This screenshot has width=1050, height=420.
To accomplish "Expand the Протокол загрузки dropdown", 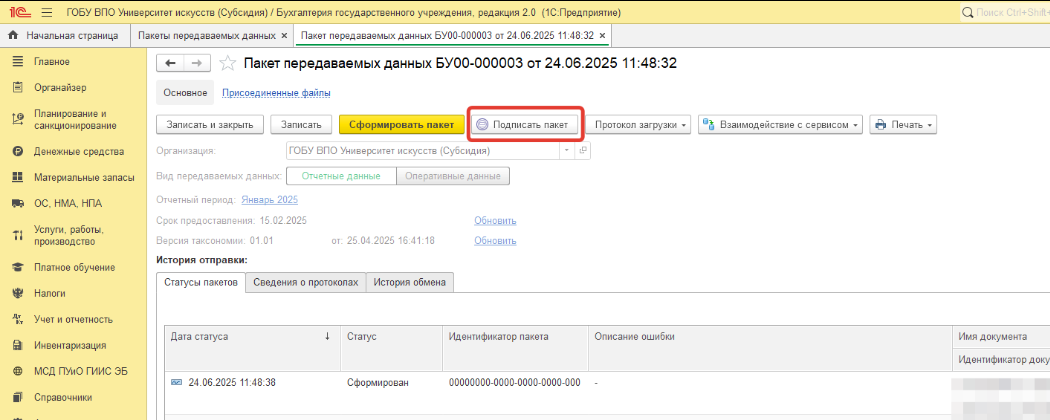I will point(641,125).
